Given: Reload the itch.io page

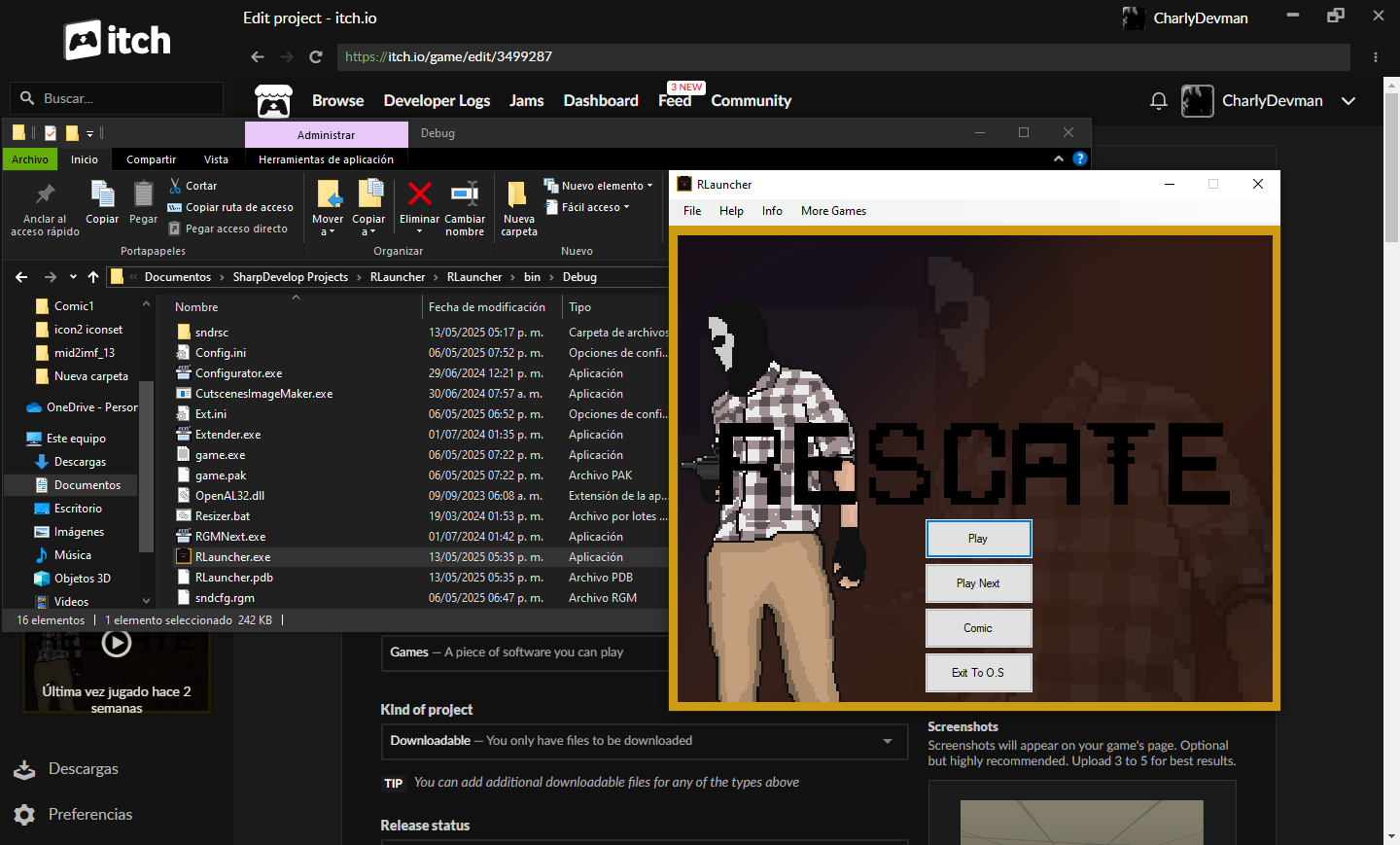Looking at the screenshot, I should coord(316,57).
